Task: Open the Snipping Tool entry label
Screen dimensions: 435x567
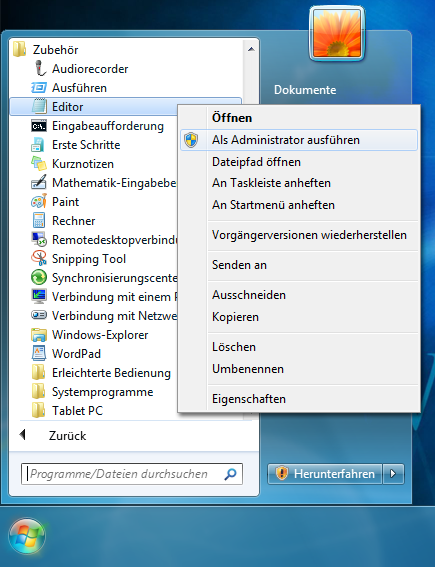Action: [x=89, y=259]
